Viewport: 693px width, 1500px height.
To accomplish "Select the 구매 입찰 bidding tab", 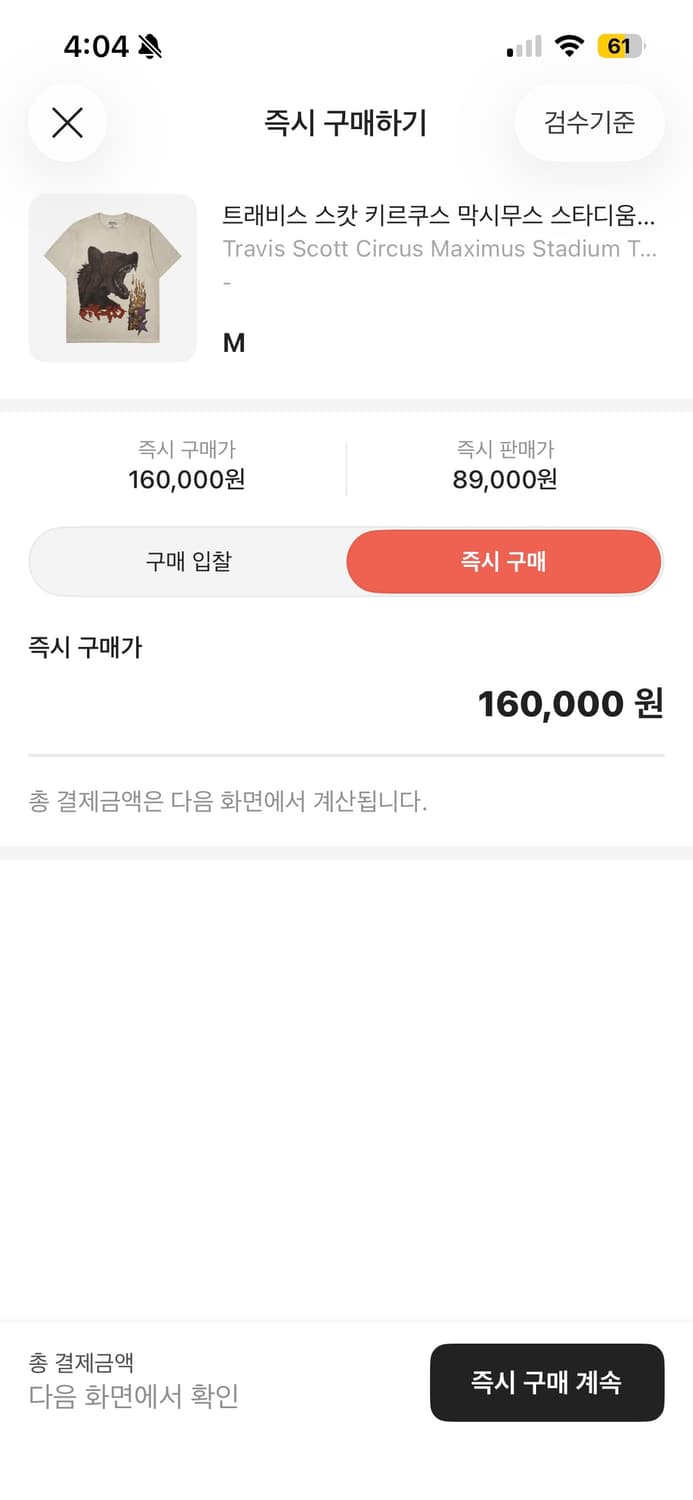I will pos(186,561).
